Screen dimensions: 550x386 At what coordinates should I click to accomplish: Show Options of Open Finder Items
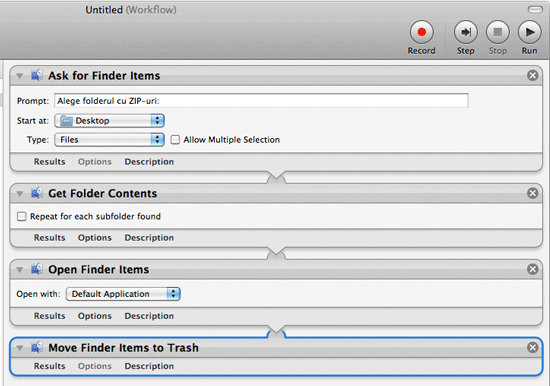click(95, 316)
